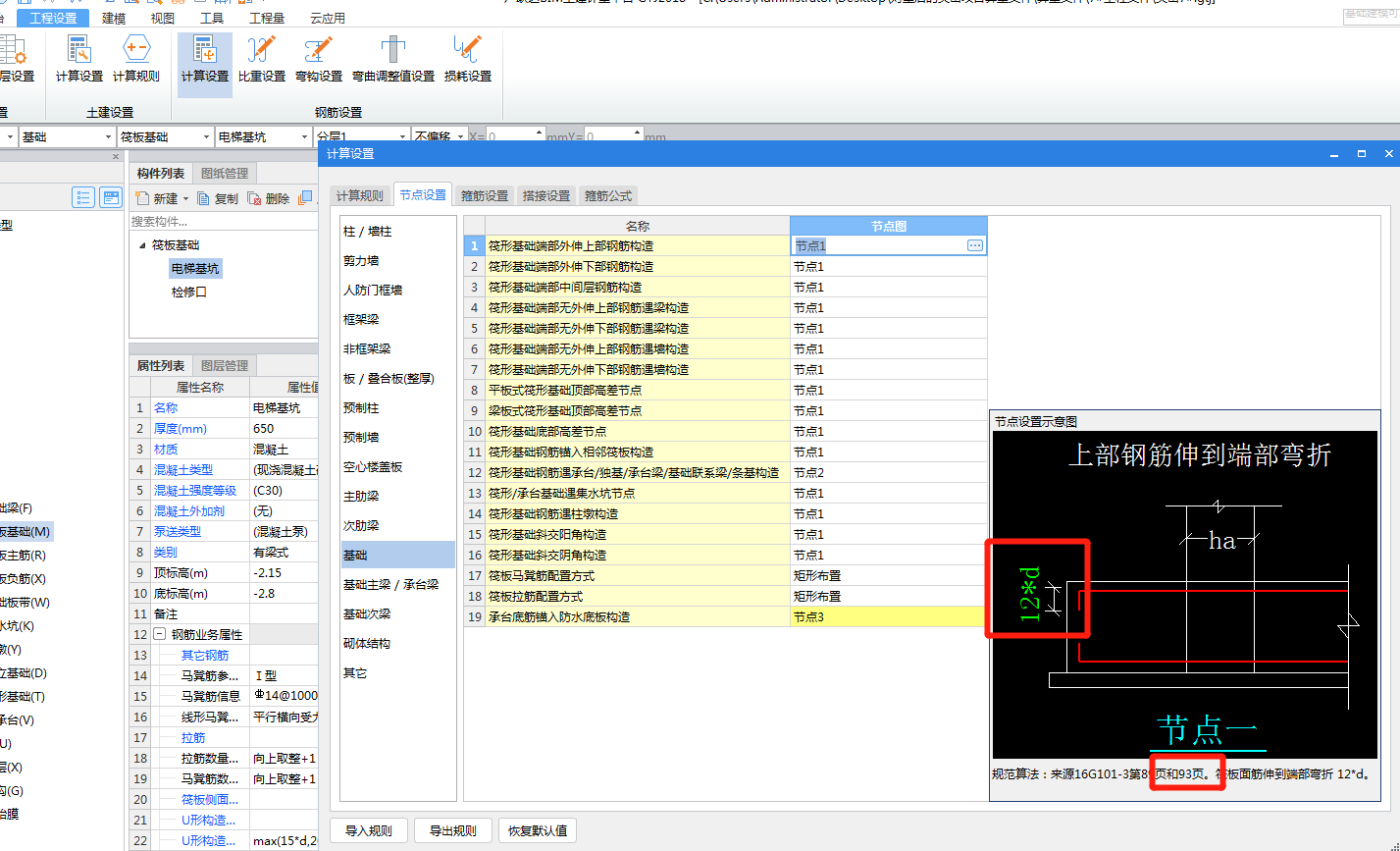This screenshot has width=1400, height=851.
Task: Open 工程设置 ribbon tab
Action: pyautogui.click(x=53, y=18)
